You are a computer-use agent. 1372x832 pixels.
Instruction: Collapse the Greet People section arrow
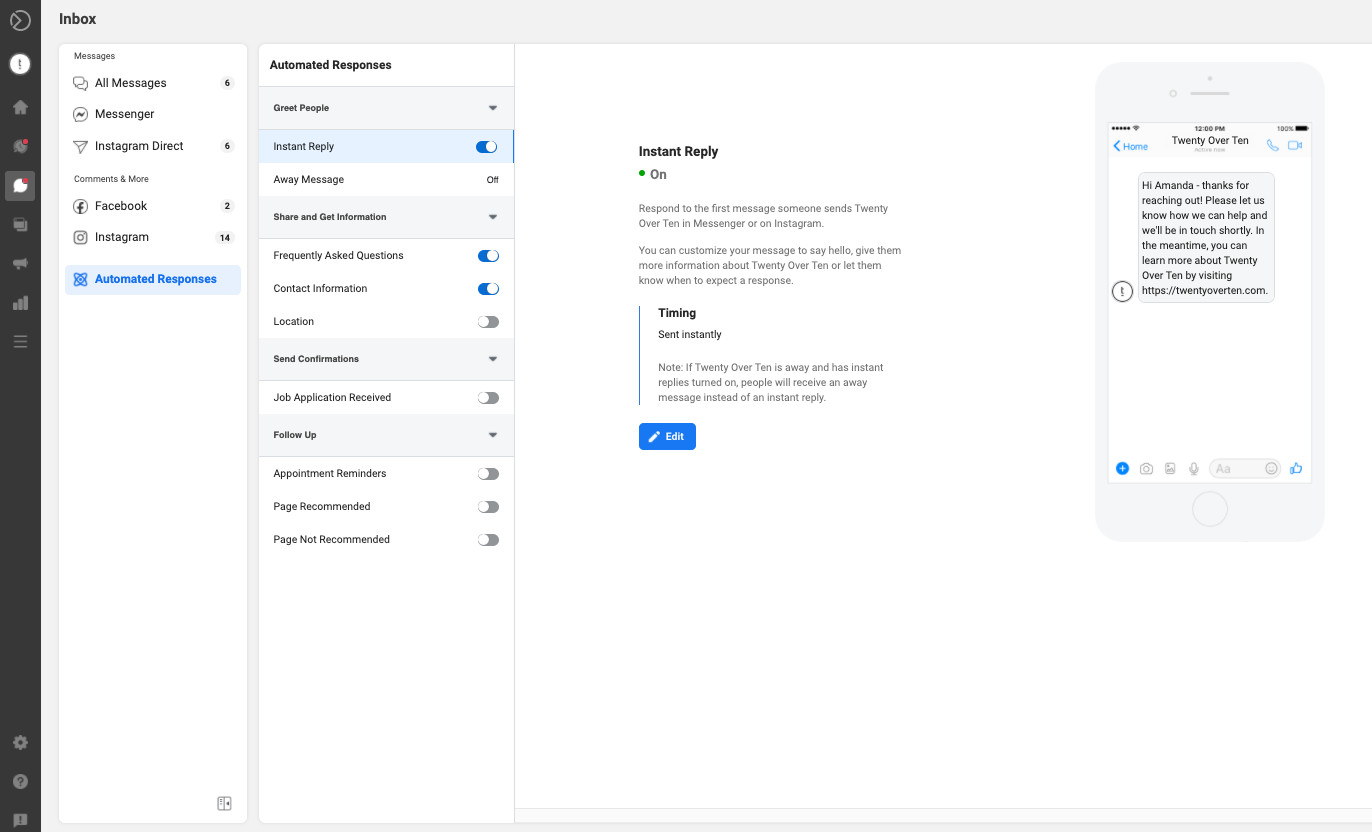point(493,108)
